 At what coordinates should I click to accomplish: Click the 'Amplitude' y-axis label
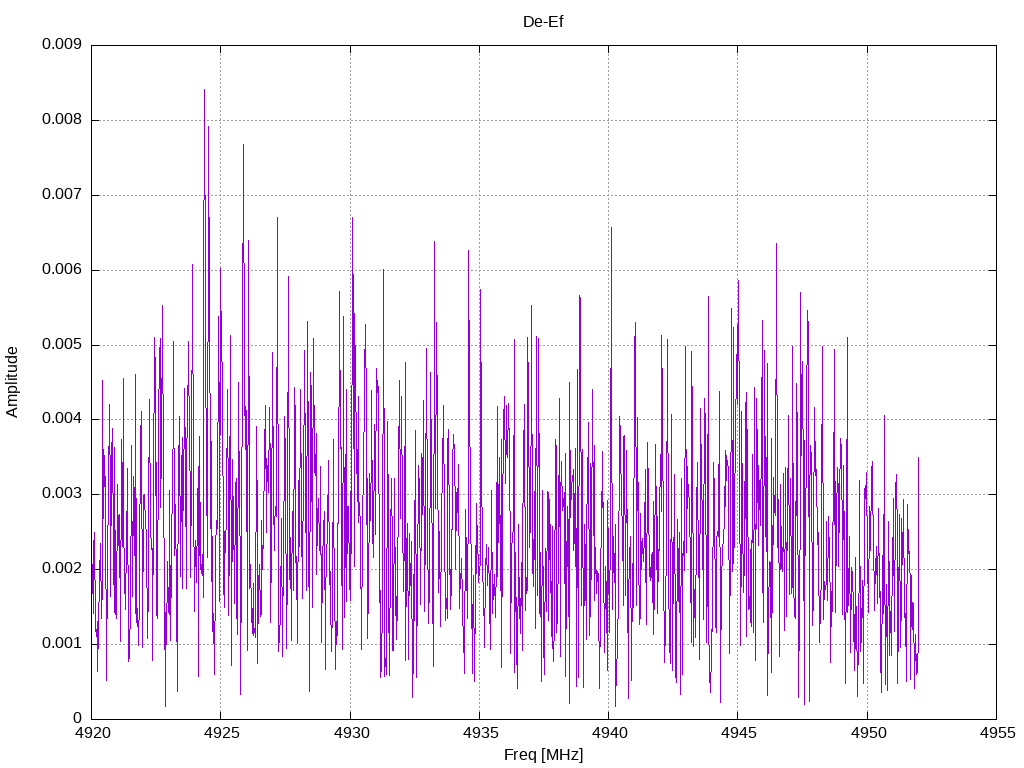click(12, 382)
